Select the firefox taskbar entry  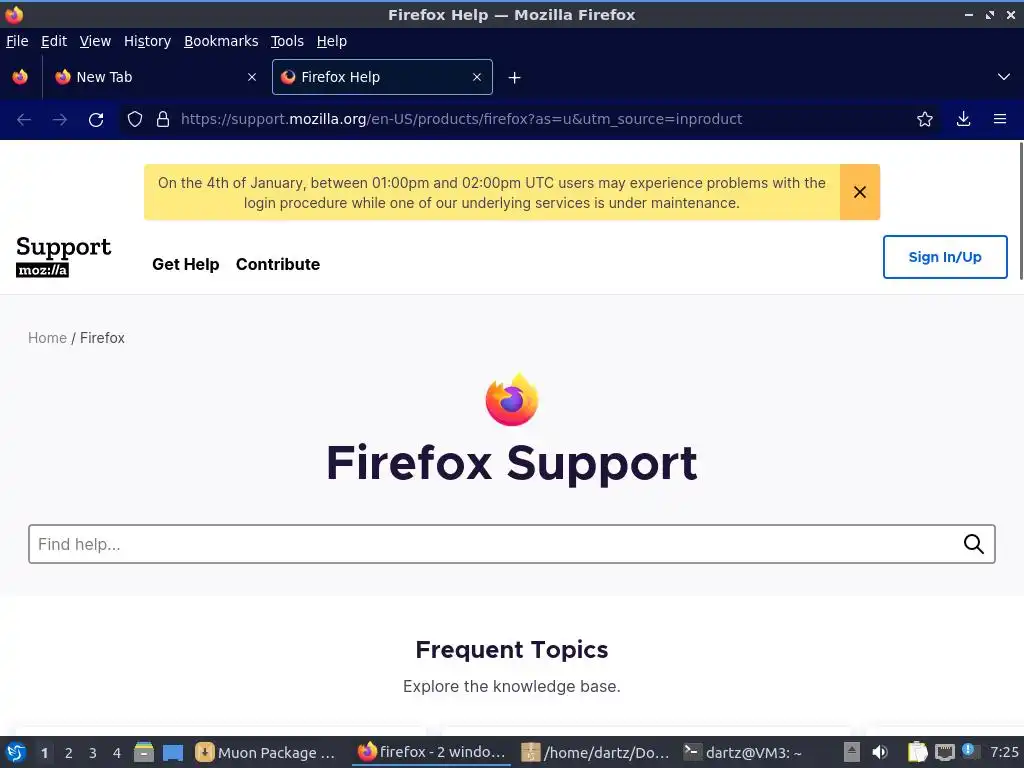[432, 752]
